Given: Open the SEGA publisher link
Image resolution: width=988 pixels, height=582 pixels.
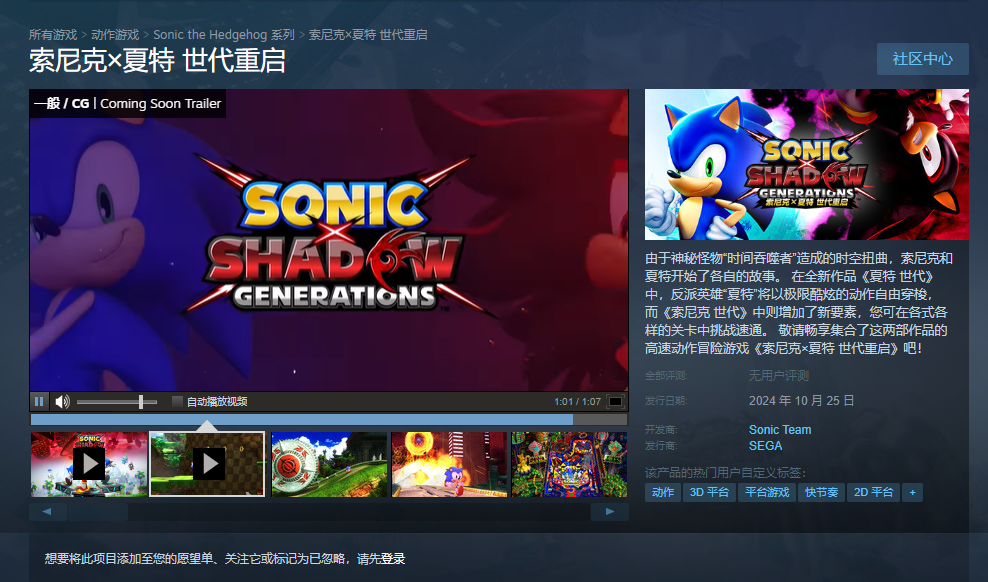Looking at the screenshot, I should pos(766,446).
